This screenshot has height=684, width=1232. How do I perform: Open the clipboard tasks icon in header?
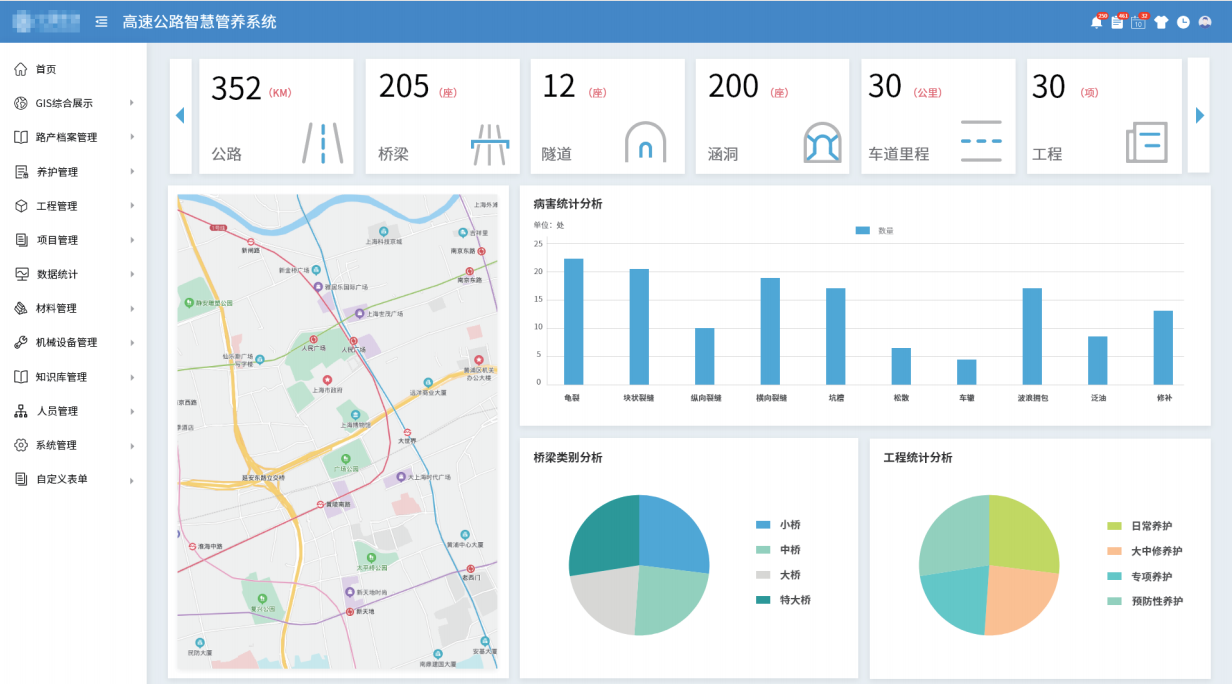click(x=1117, y=22)
